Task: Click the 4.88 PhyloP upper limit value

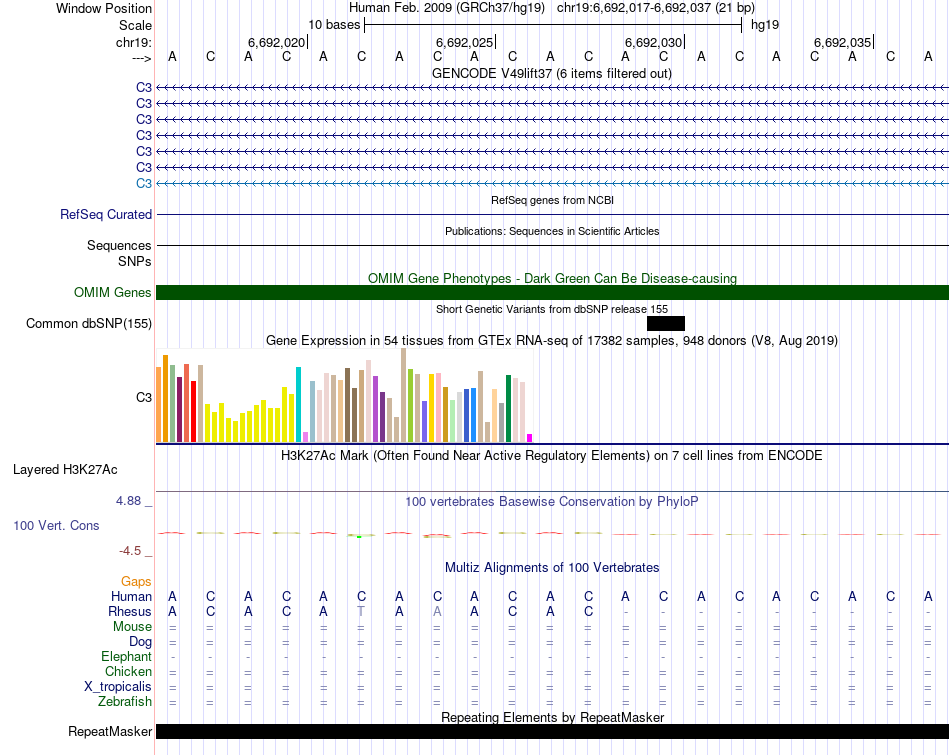Action: click(128, 501)
